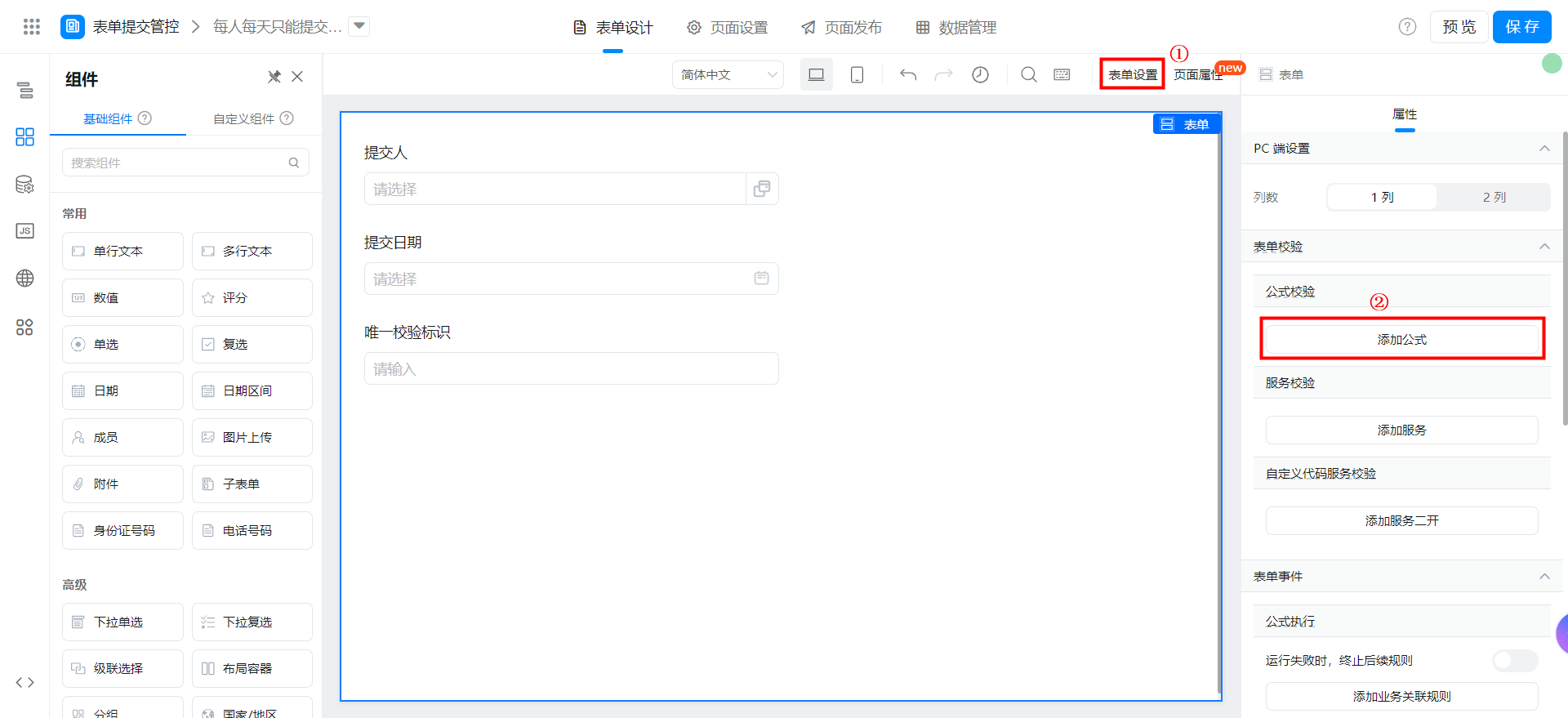Open the 简体中文 language dropdown
Image resolution: width=1568 pixels, height=718 pixels.
[728, 74]
